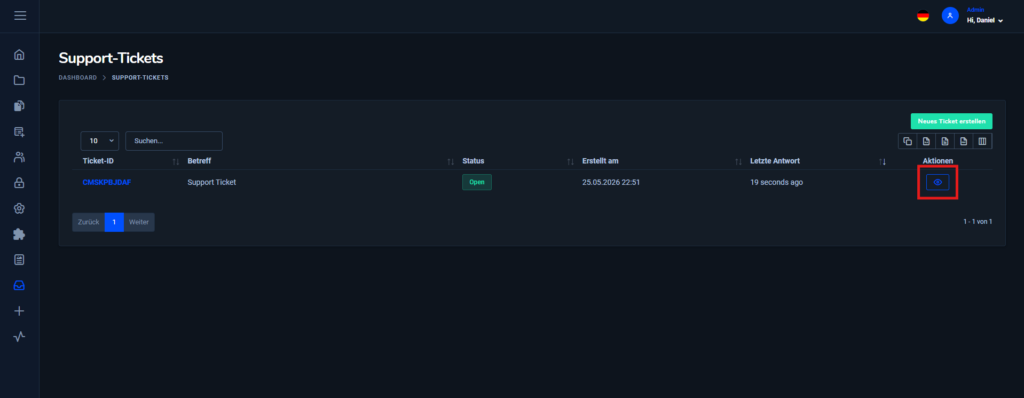Click the 19 seconds ago cell
The height and width of the screenshot is (398, 1024).
pyautogui.click(x=776, y=182)
